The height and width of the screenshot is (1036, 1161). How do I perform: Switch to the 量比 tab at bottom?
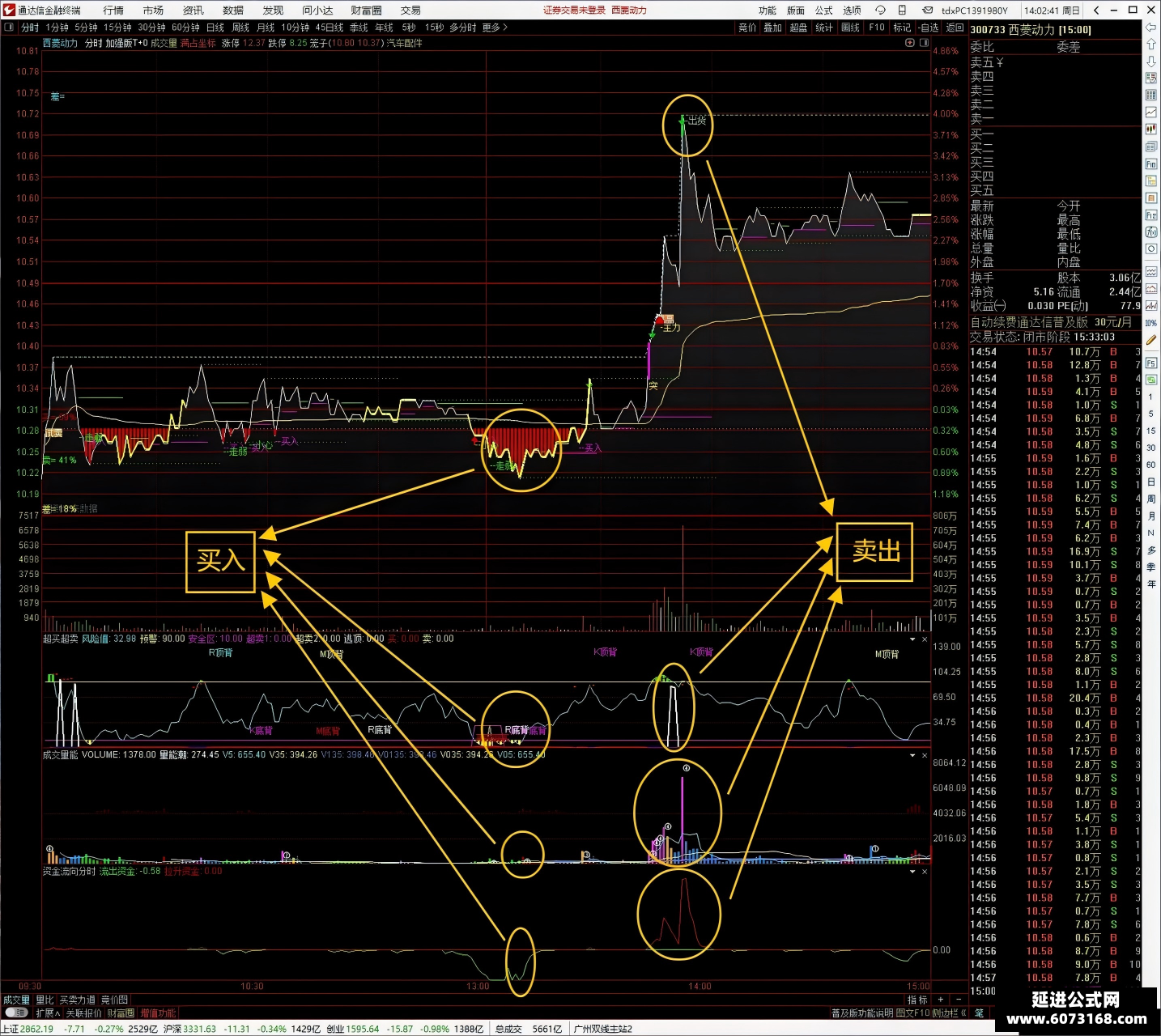45,1000
